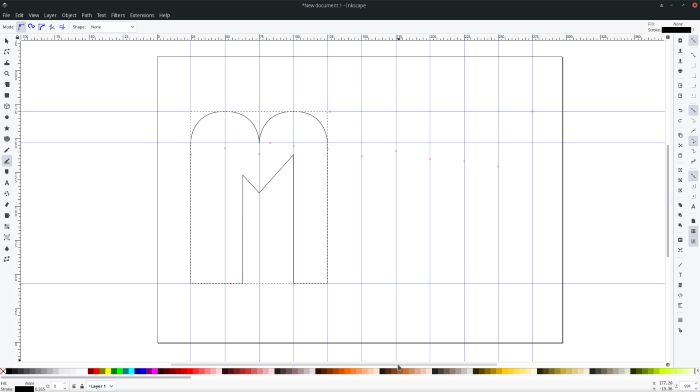The image size is (700, 392).
Task: Select the Zoom magnifier tool
Action: [x=7, y=74]
